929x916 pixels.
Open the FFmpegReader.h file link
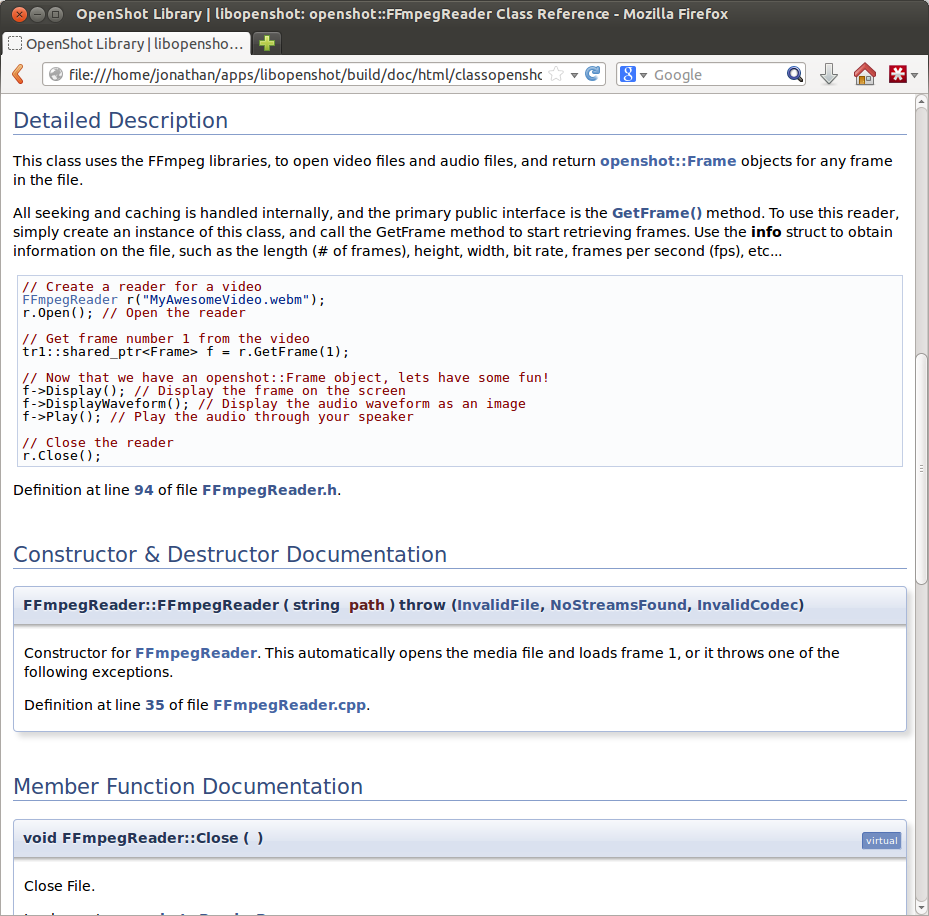(x=269, y=490)
